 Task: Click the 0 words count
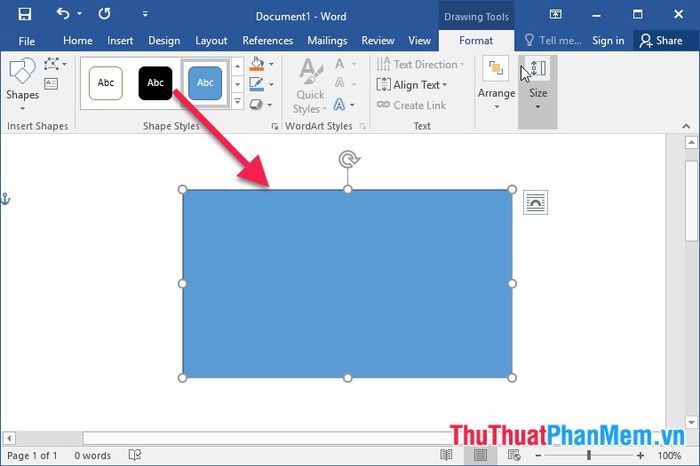point(92,456)
